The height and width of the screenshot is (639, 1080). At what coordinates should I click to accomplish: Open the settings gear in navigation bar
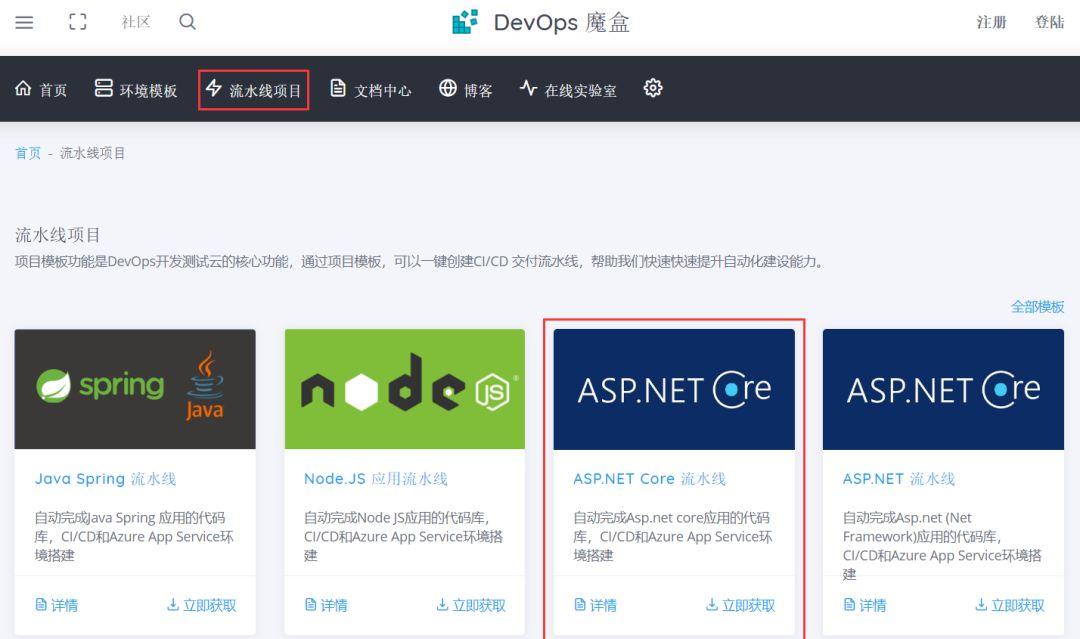pyautogui.click(x=653, y=88)
